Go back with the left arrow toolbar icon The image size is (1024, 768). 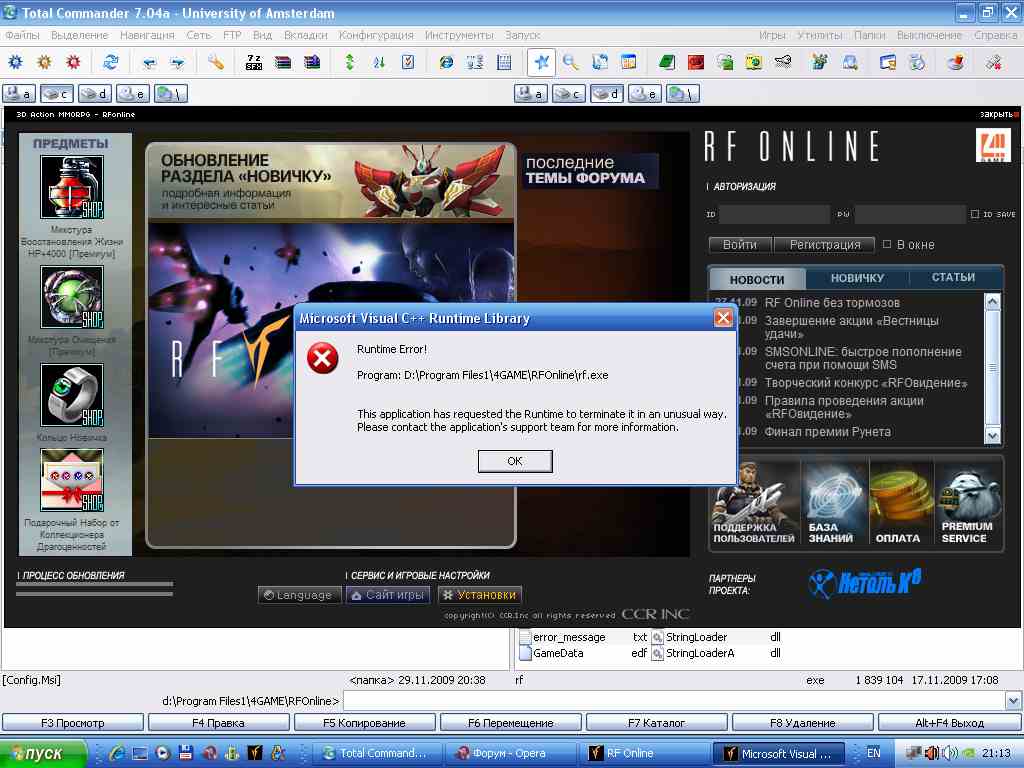tap(150, 62)
